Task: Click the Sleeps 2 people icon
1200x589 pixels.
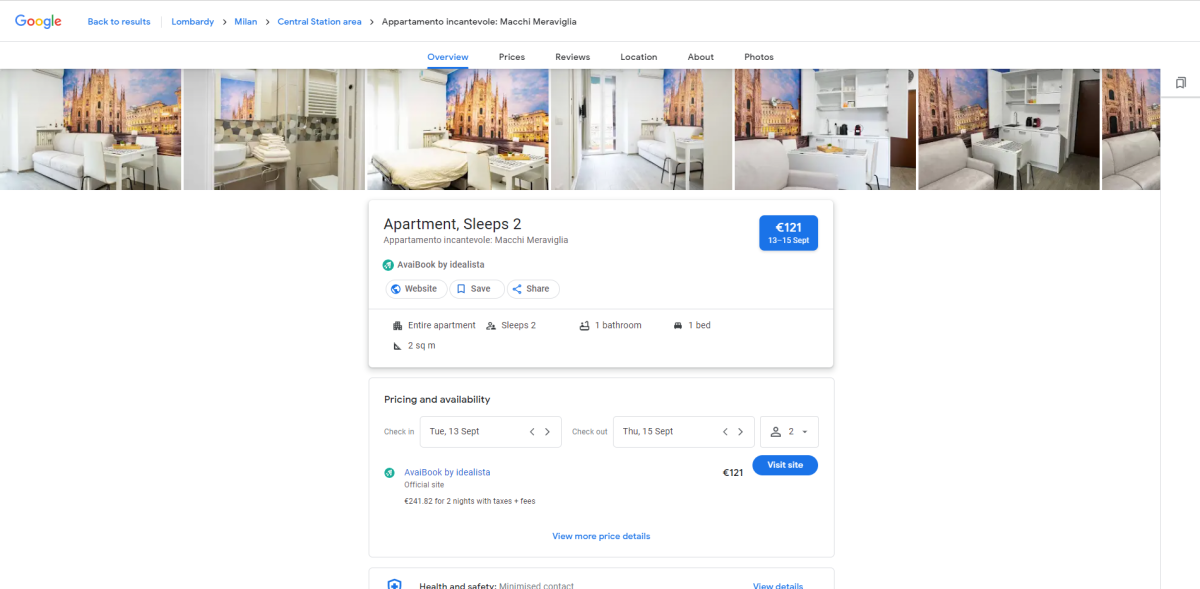Action: coord(490,325)
